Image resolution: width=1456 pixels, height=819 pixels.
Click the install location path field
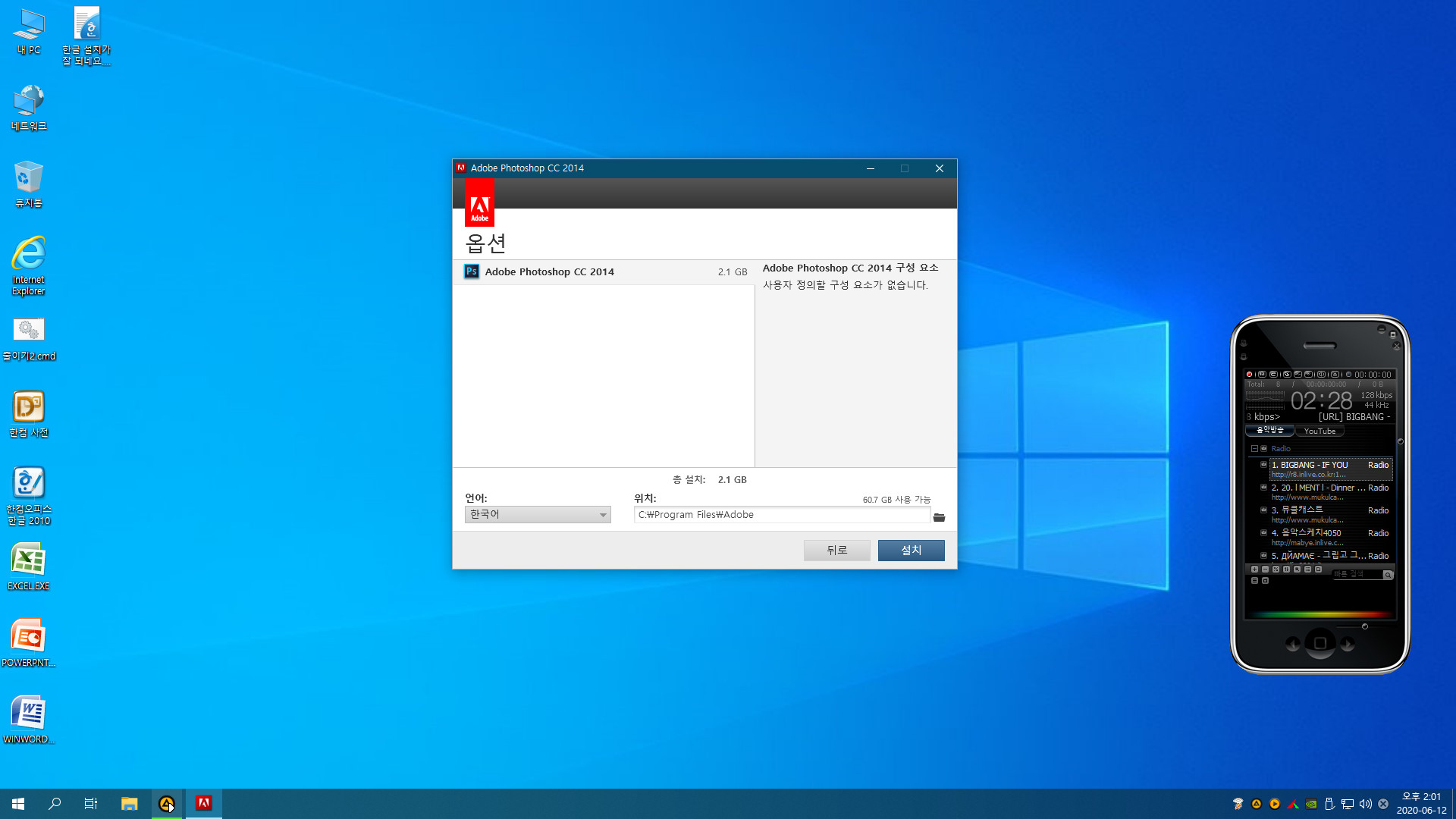pos(782,515)
